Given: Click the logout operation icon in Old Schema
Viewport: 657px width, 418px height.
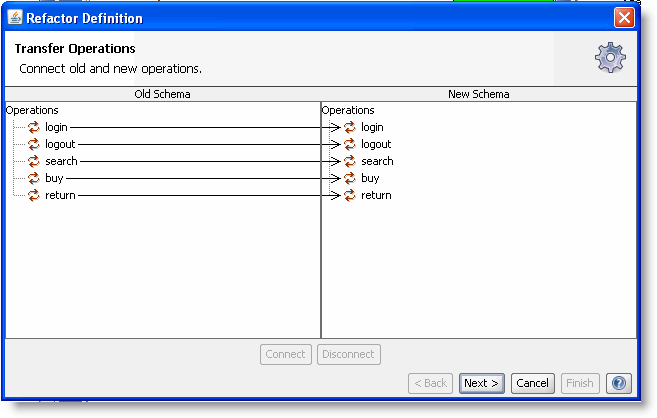Looking at the screenshot, I should click(34, 144).
